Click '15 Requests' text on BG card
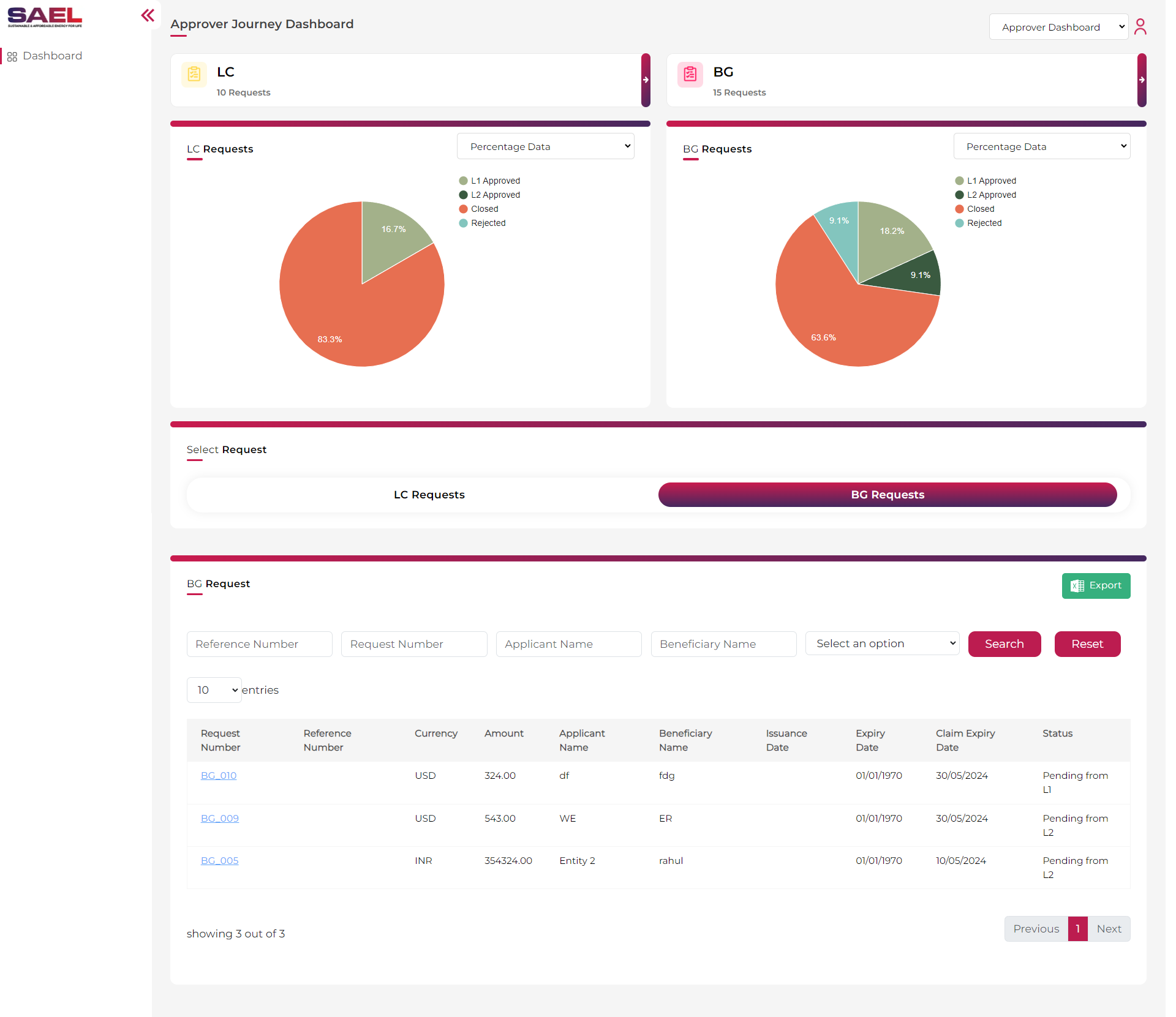This screenshot has height=1017, width=1176. 739,92
